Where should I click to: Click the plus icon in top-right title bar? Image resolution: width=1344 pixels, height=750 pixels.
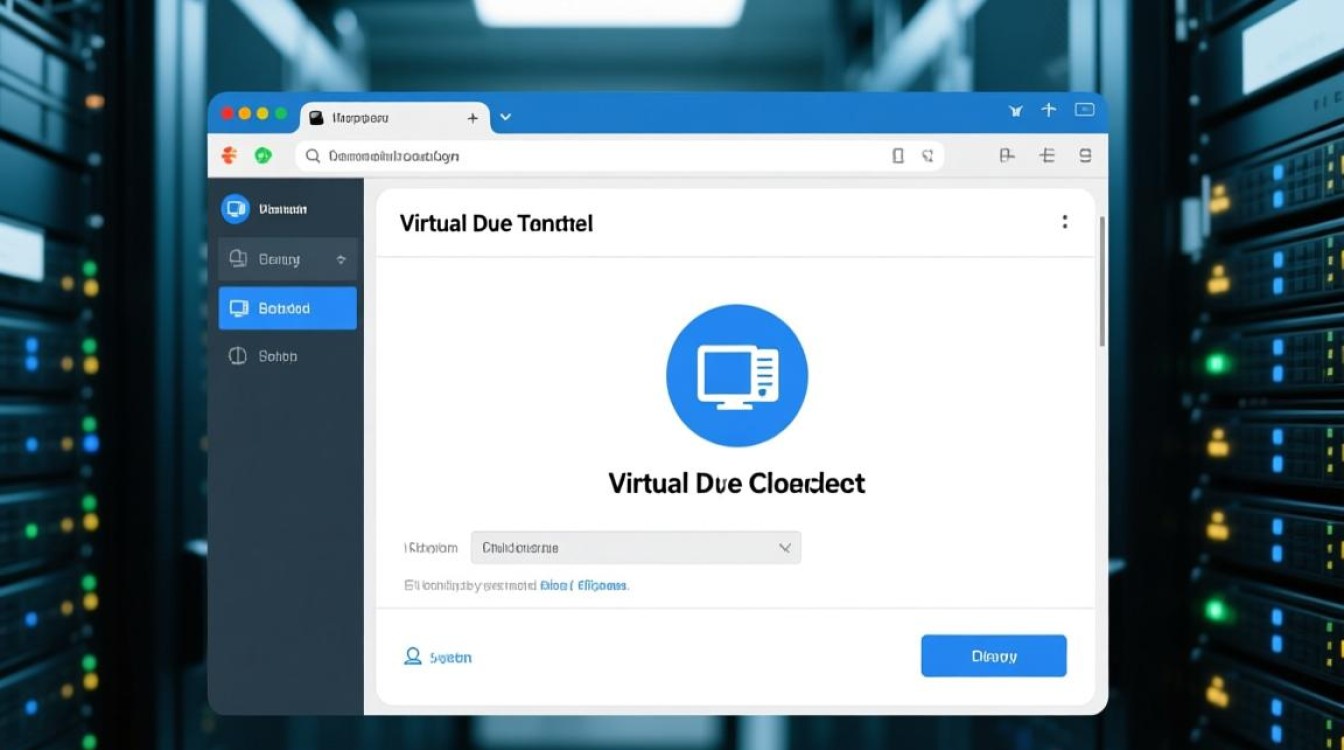coord(1048,110)
